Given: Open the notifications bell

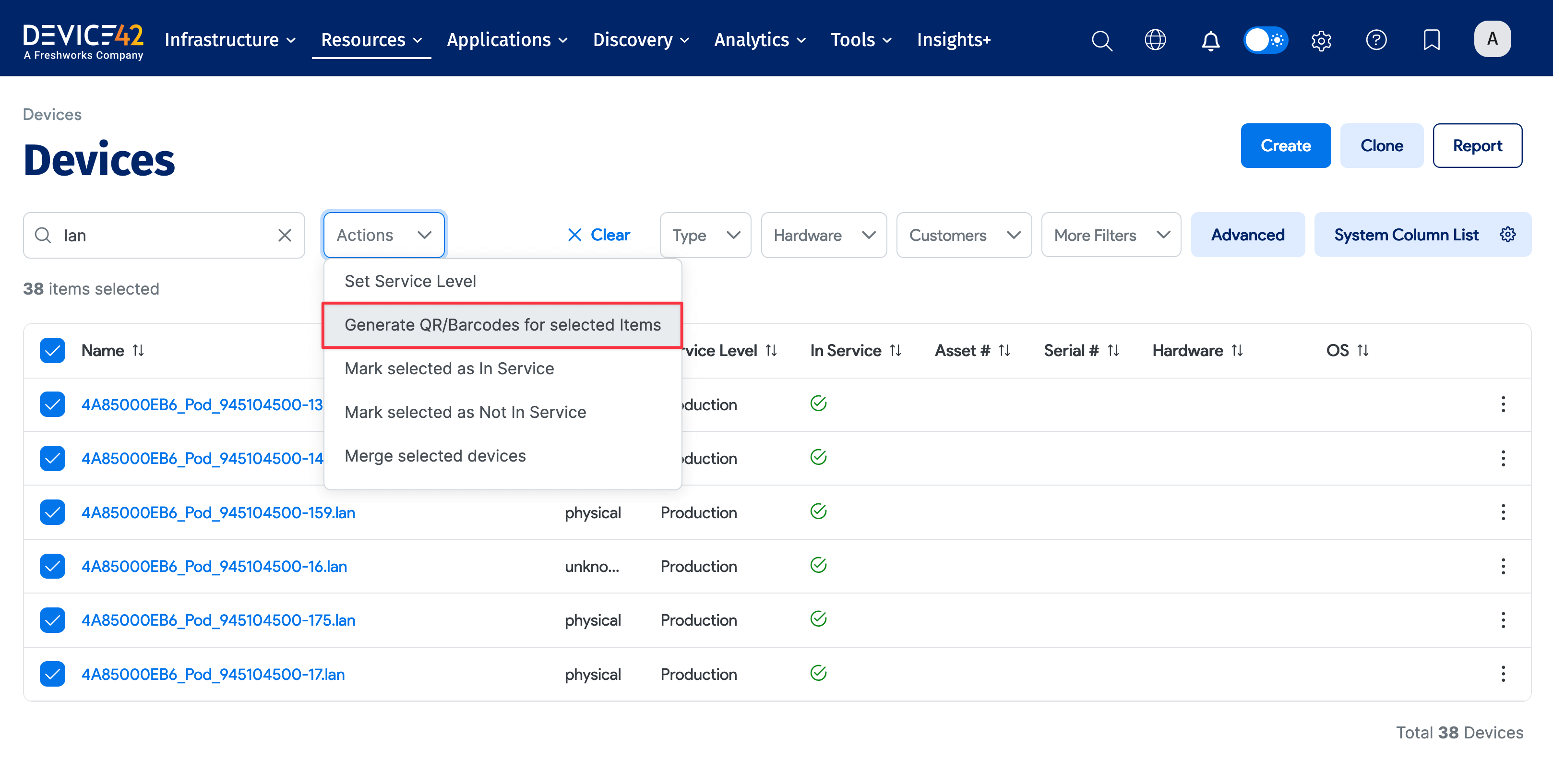Looking at the screenshot, I should click(1210, 40).
